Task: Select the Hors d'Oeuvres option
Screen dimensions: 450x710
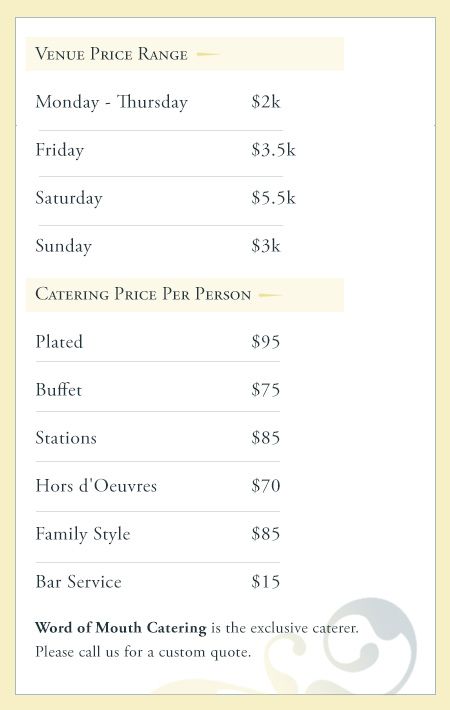Action: coord(96,485)
